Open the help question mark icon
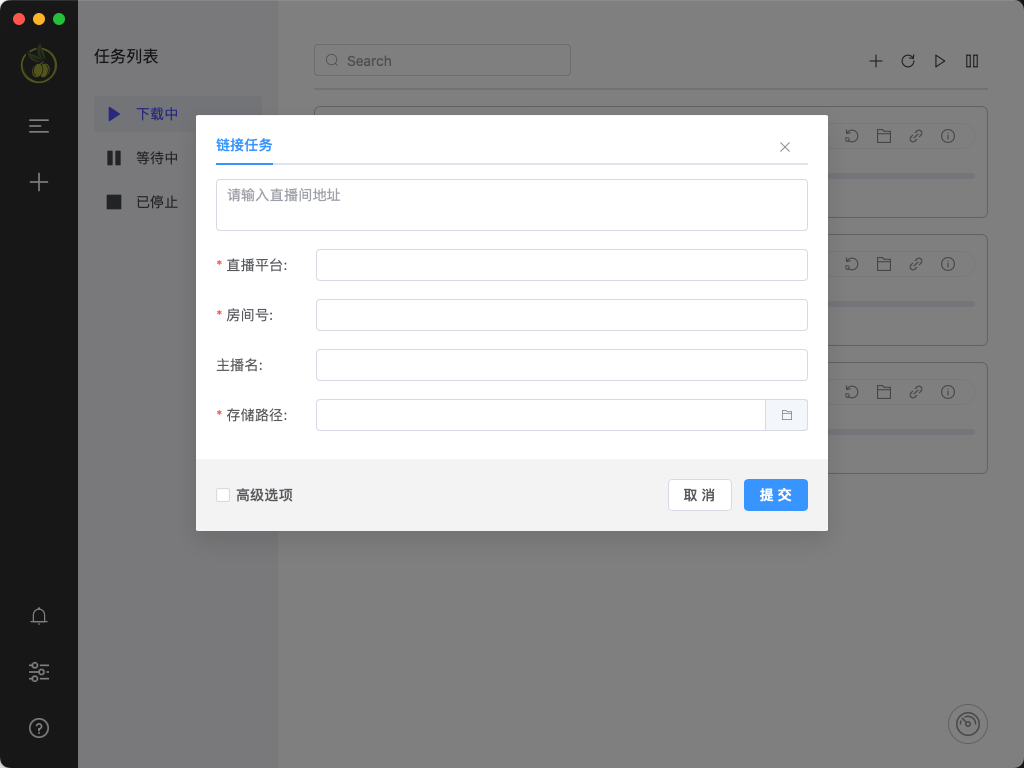 [x=39, y=728]
